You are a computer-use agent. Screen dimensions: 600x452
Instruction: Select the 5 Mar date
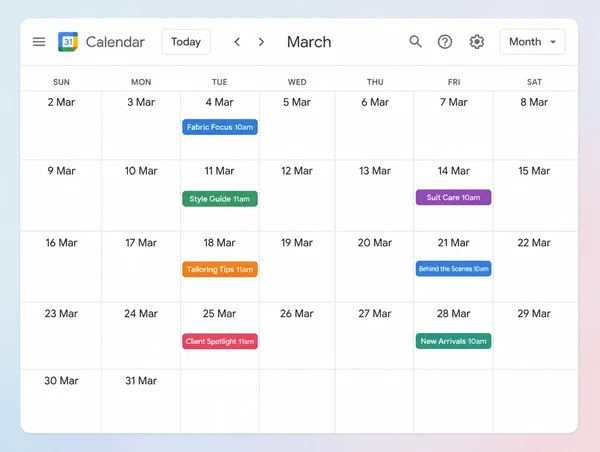click(297, 102)
